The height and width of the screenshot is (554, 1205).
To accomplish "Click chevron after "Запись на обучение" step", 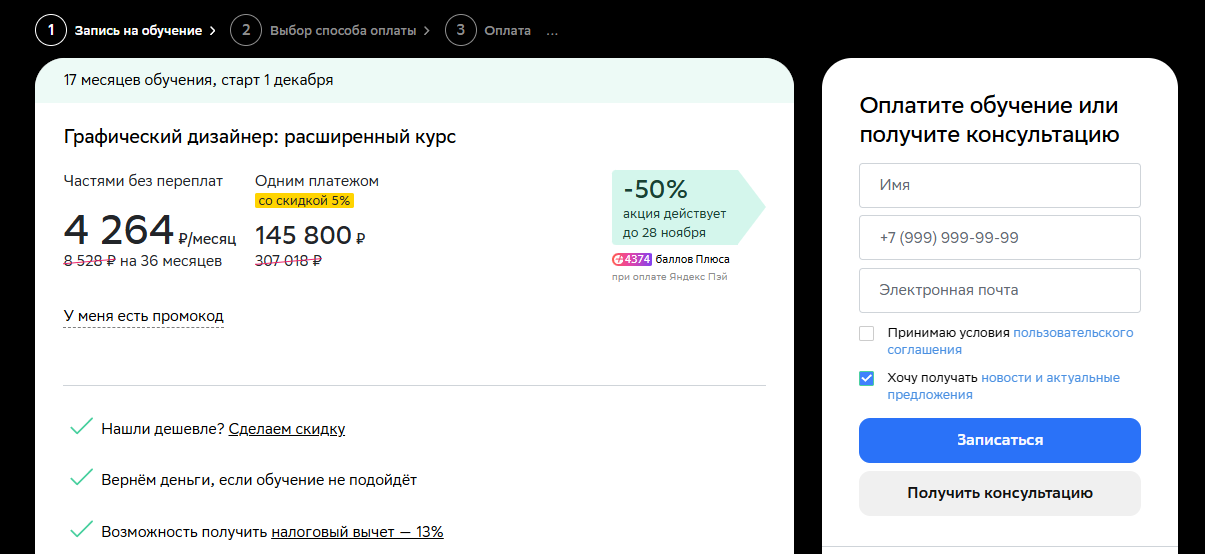I will click(213, 31).
